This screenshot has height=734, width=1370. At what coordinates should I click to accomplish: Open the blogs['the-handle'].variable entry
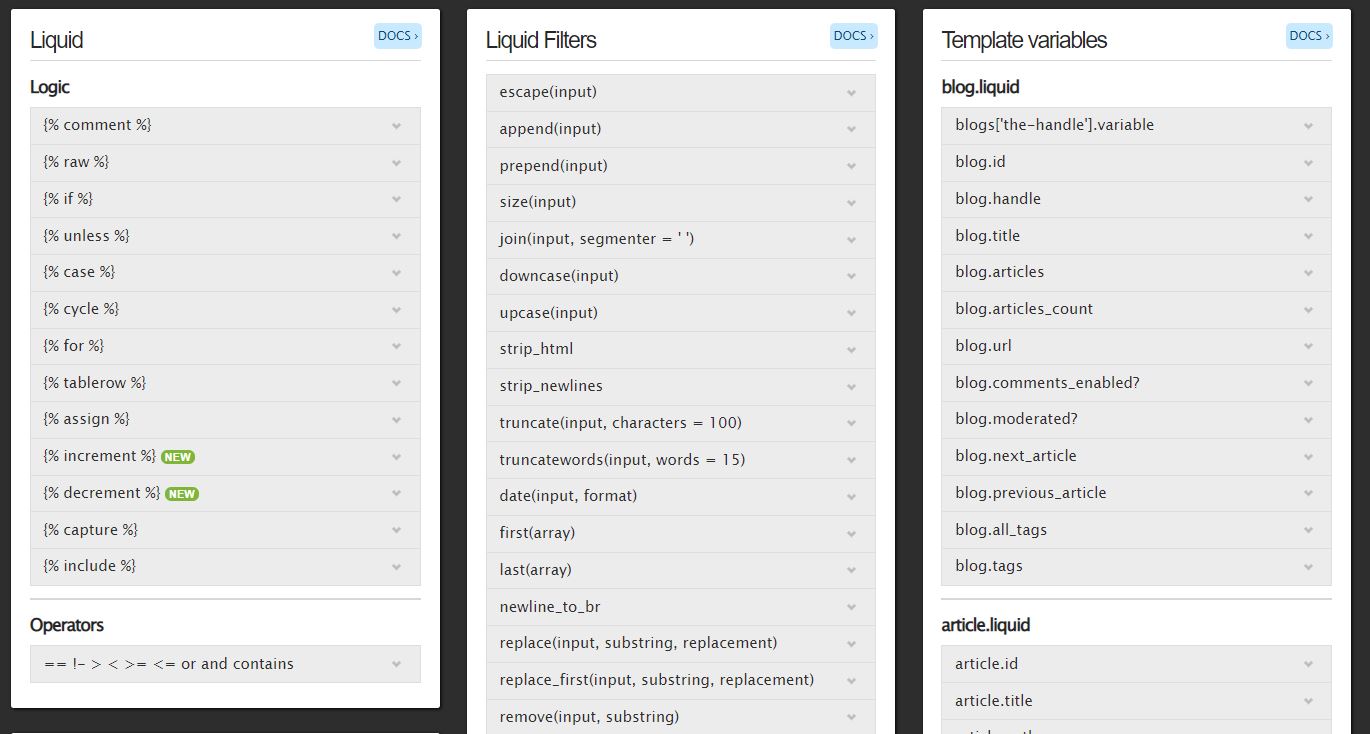[1136, 126]
